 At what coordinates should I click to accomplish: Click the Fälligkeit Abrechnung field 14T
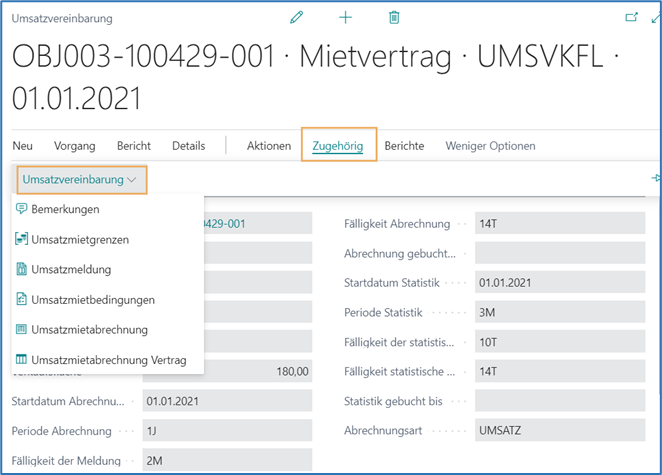pos(560,223)
